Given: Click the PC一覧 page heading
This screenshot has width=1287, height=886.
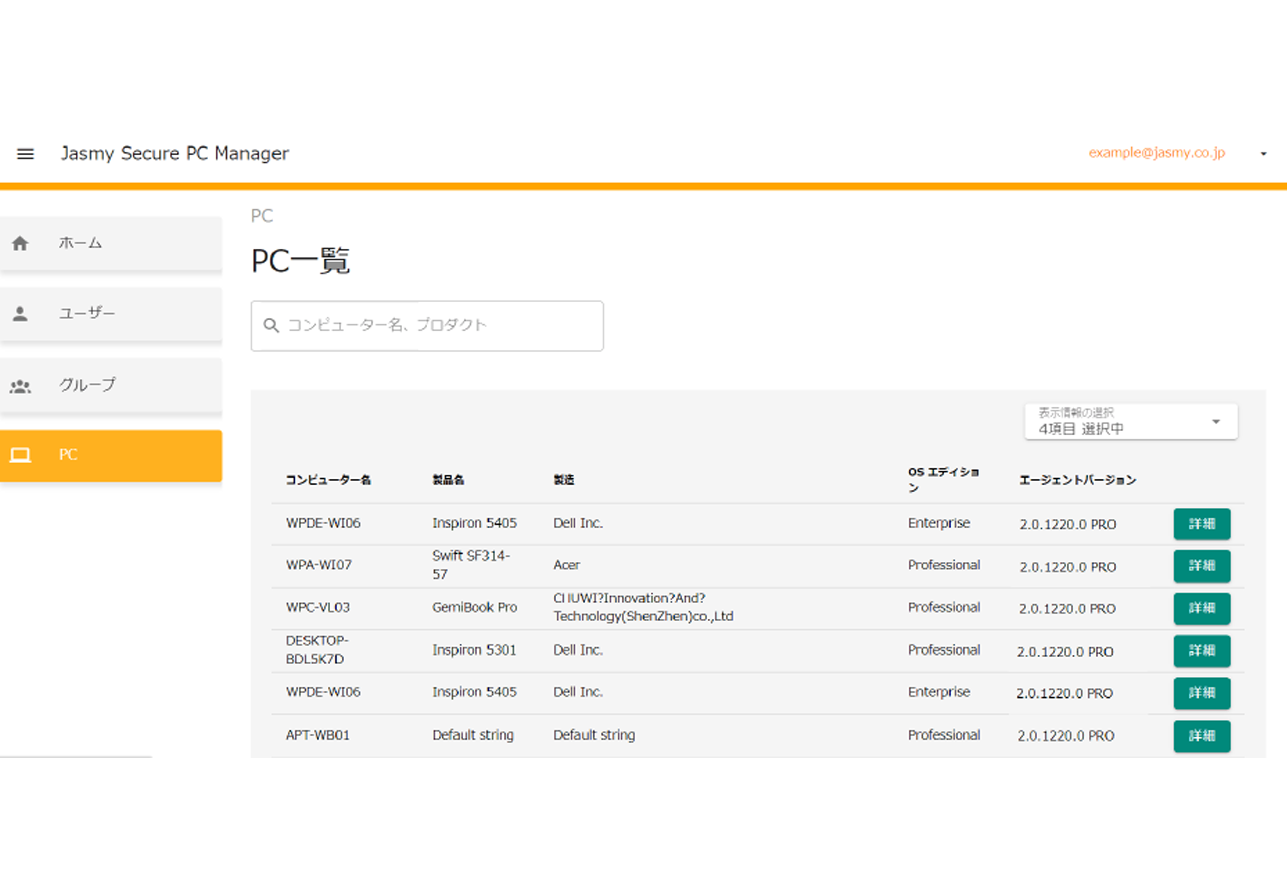Looking at the screenshot, I should (x=301, y=261).
